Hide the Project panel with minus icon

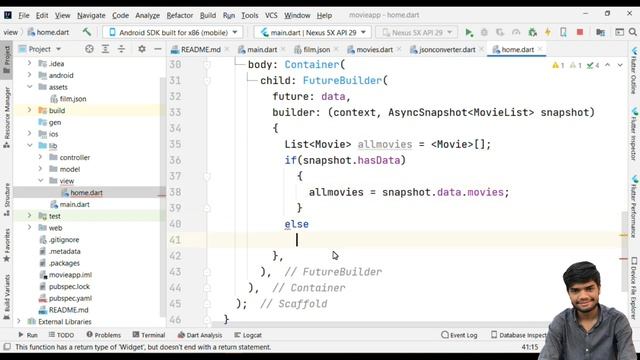(x=158, y=49)
